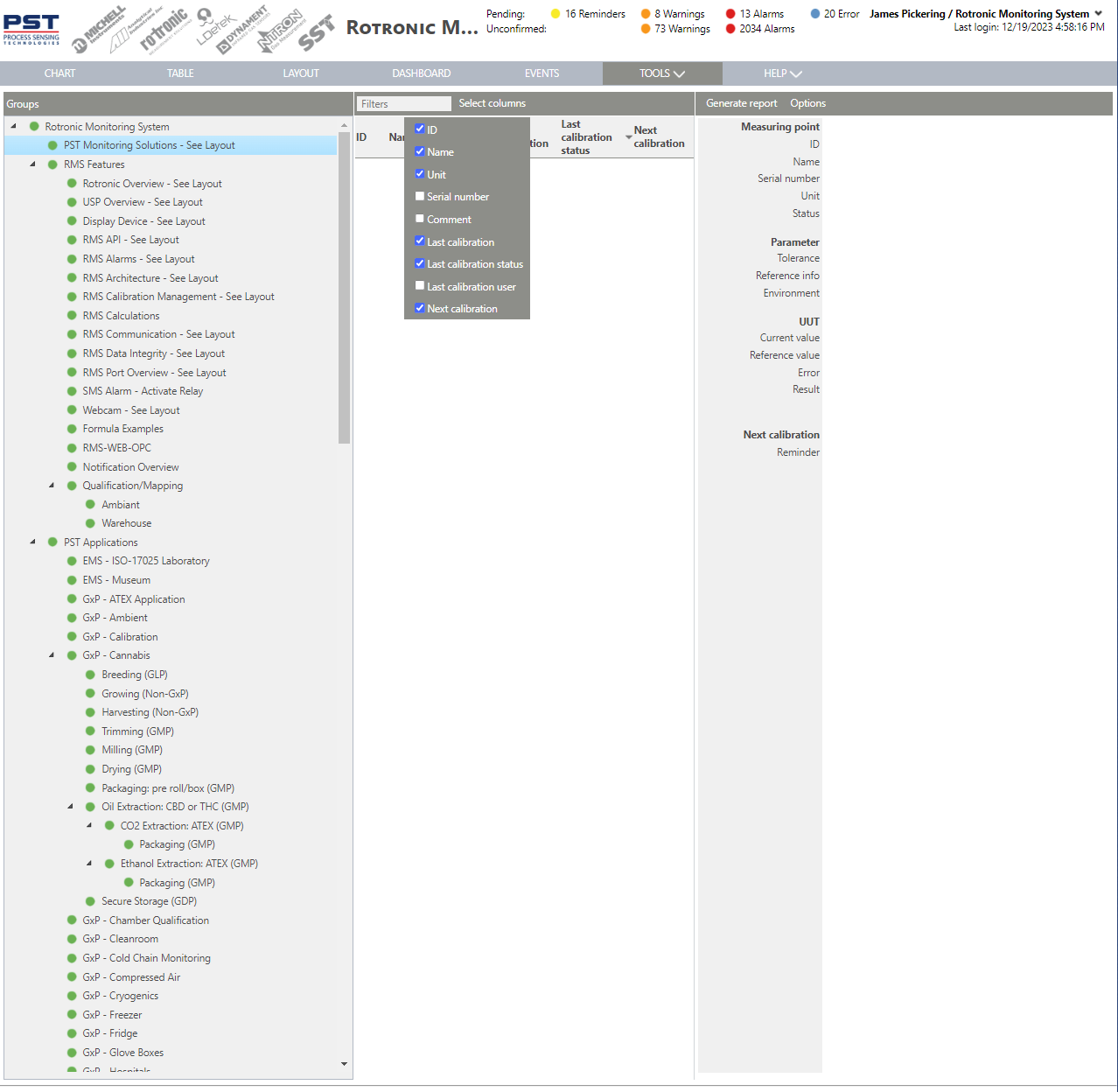Click green status dot of Rotronic Monitoring System
Viewport: 1118px width, 1092px height.
tap(34, 127)
